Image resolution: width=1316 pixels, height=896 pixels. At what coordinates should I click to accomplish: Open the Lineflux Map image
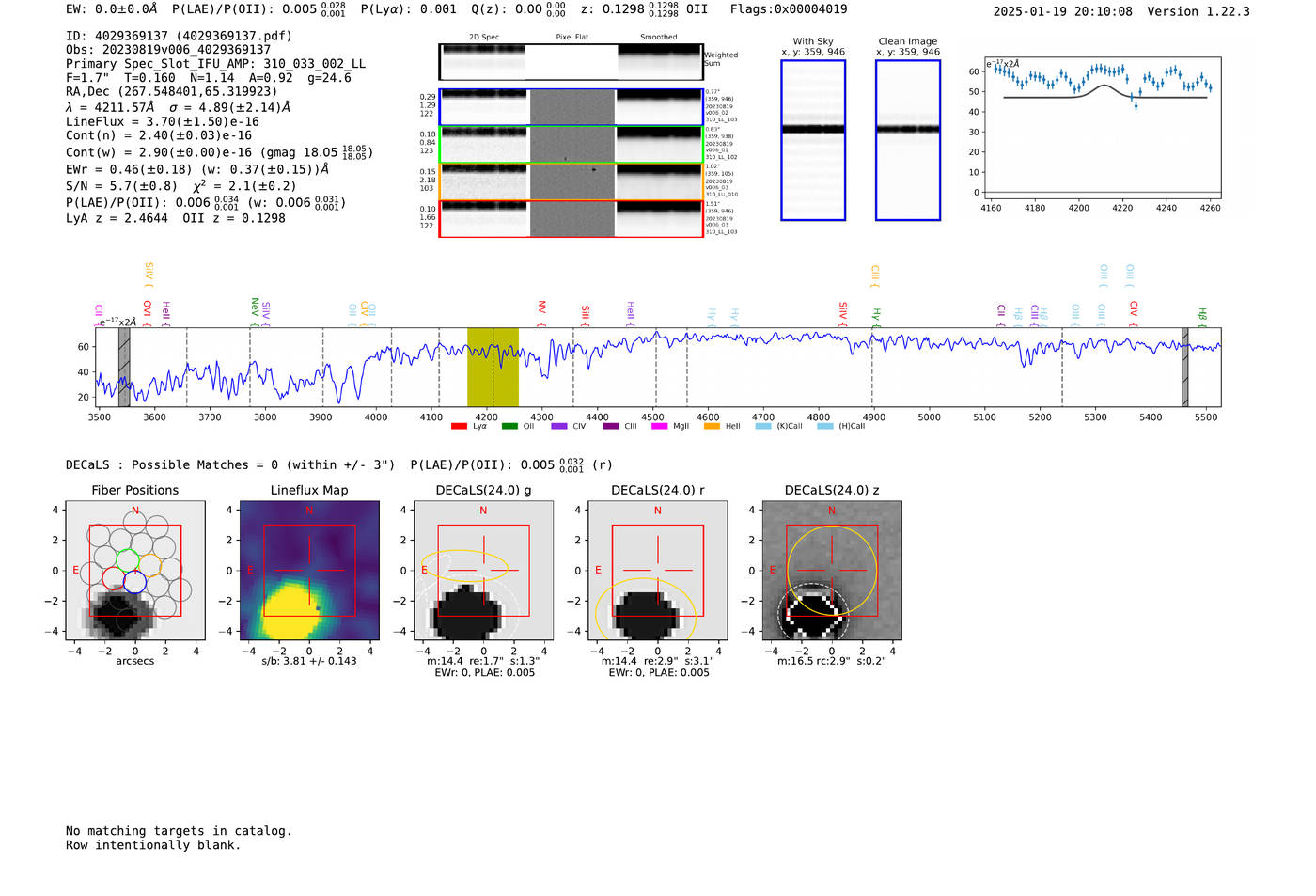coord(309,570)
